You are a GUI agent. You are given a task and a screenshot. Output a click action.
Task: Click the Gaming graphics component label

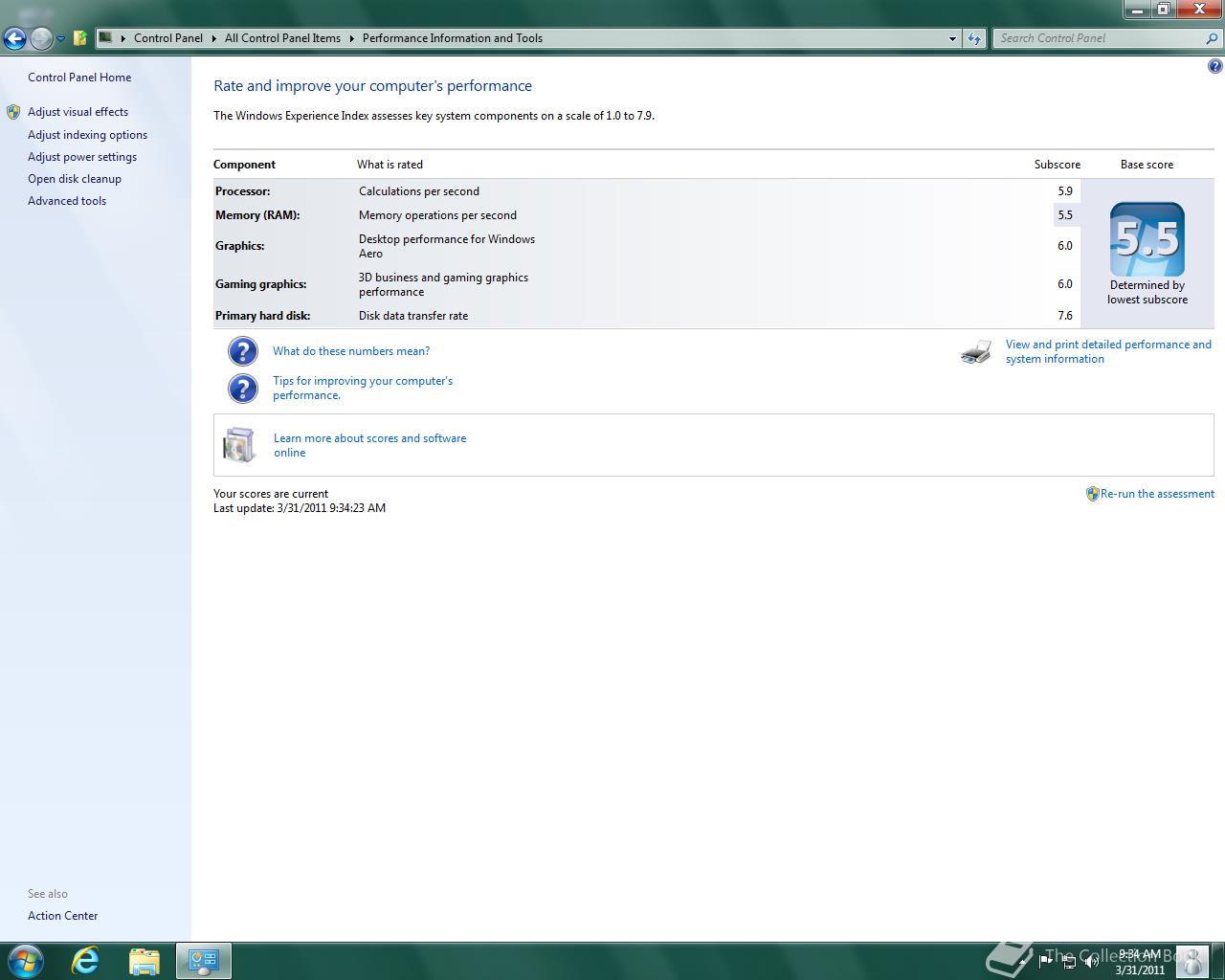click(x=260, y=284)
